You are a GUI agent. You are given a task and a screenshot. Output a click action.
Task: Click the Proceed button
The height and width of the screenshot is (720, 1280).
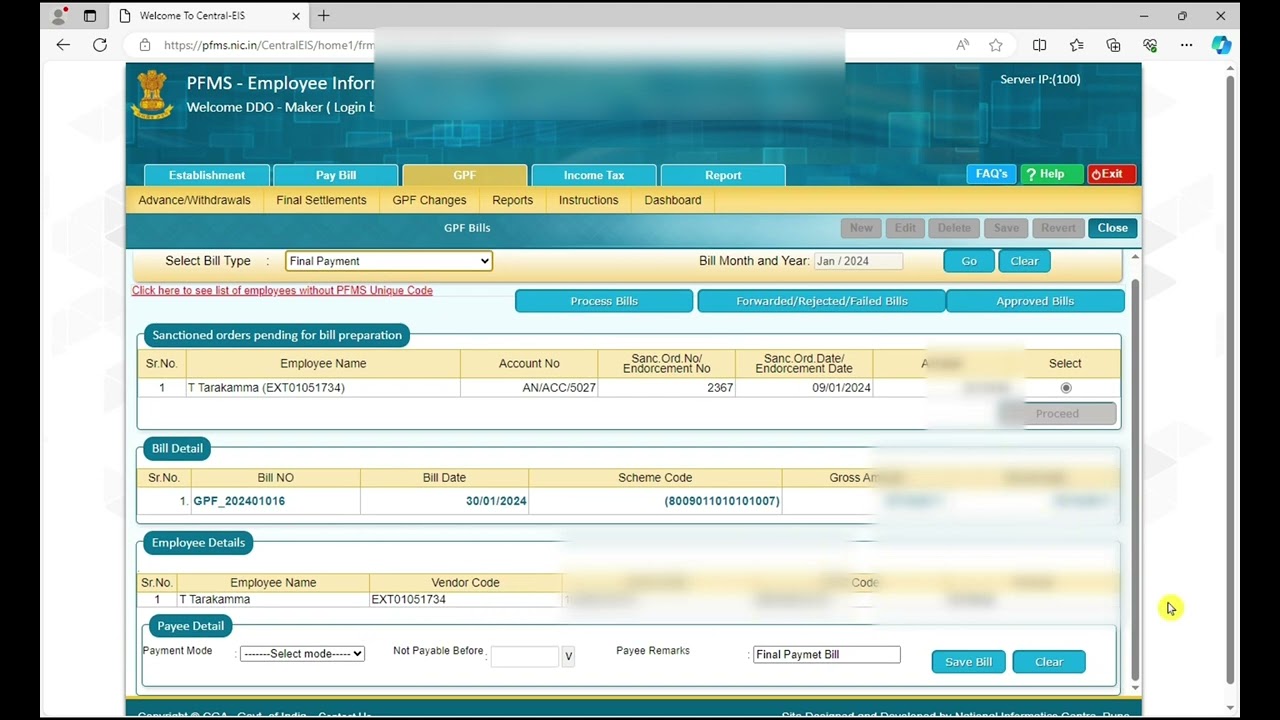(x=1057, y=413)
